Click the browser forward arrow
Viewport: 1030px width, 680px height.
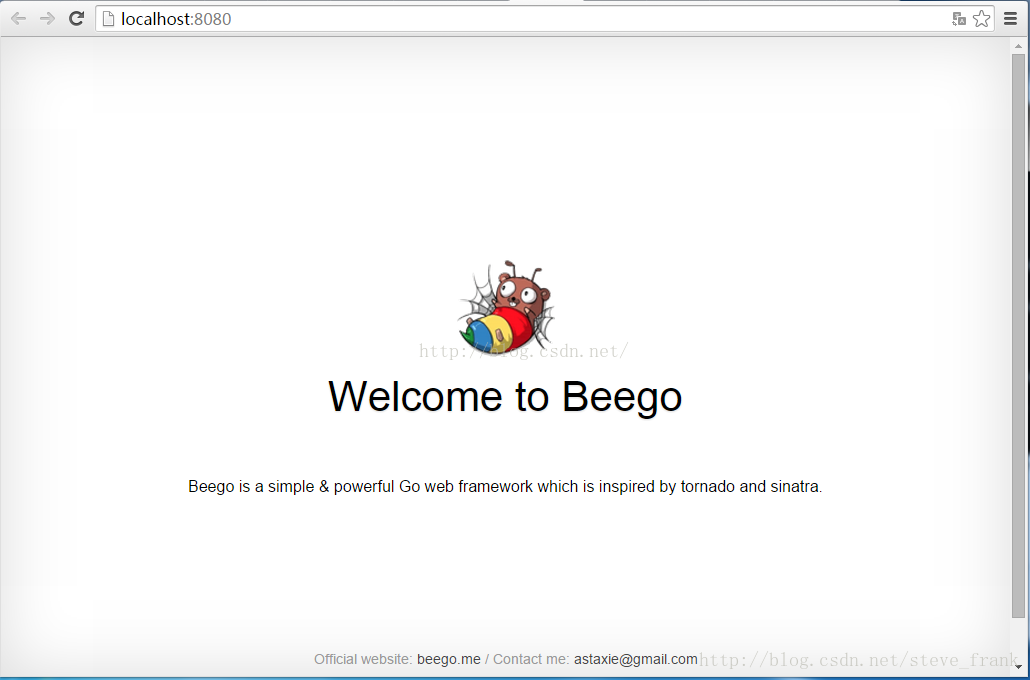tap(47, 18)
